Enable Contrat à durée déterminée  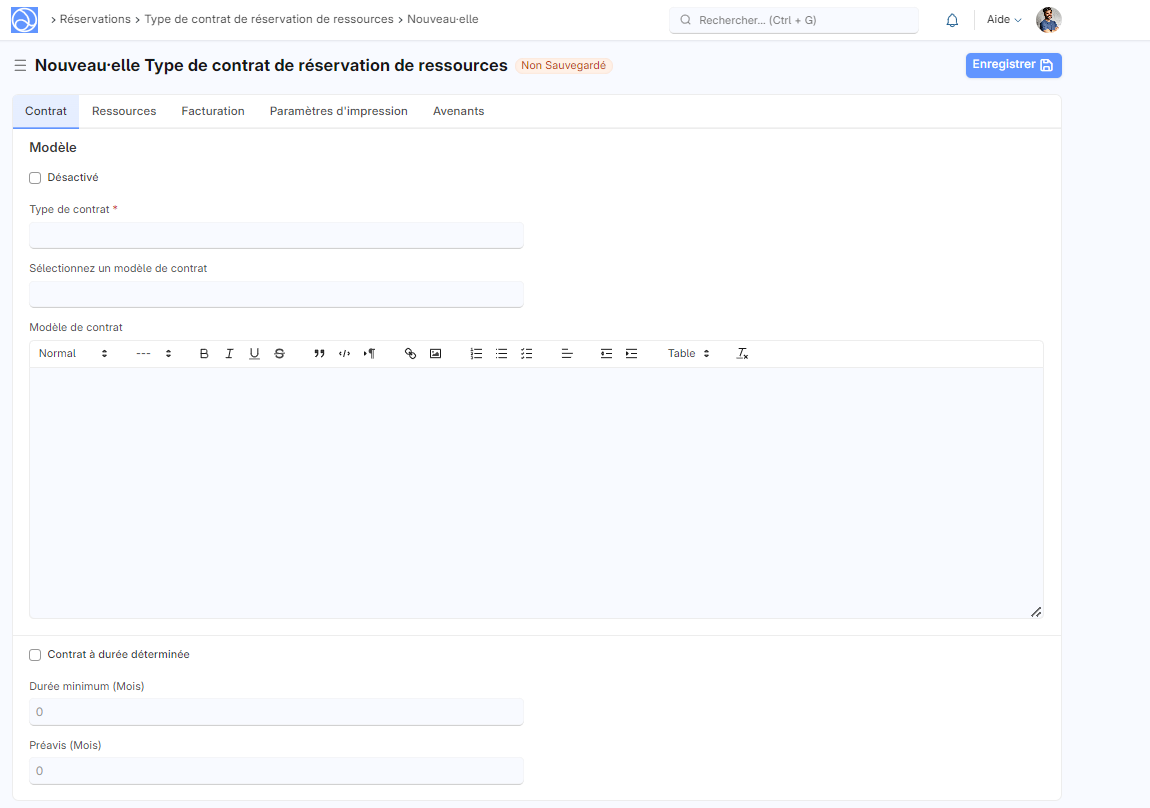coord(35,655)
